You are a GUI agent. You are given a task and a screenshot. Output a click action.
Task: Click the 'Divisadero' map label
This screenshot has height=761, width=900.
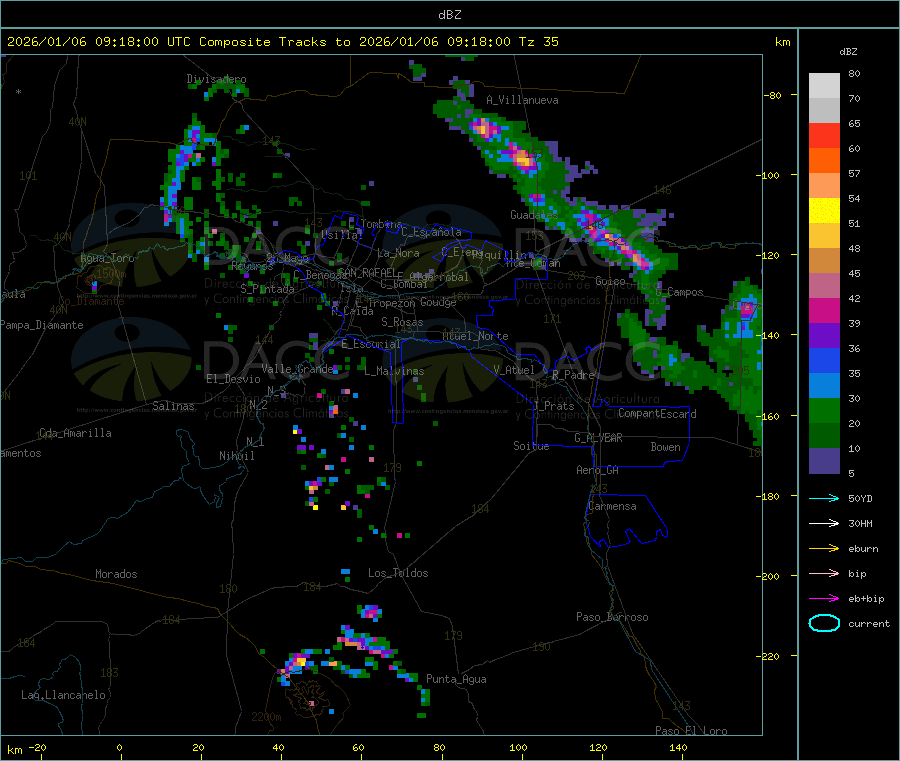216,79
